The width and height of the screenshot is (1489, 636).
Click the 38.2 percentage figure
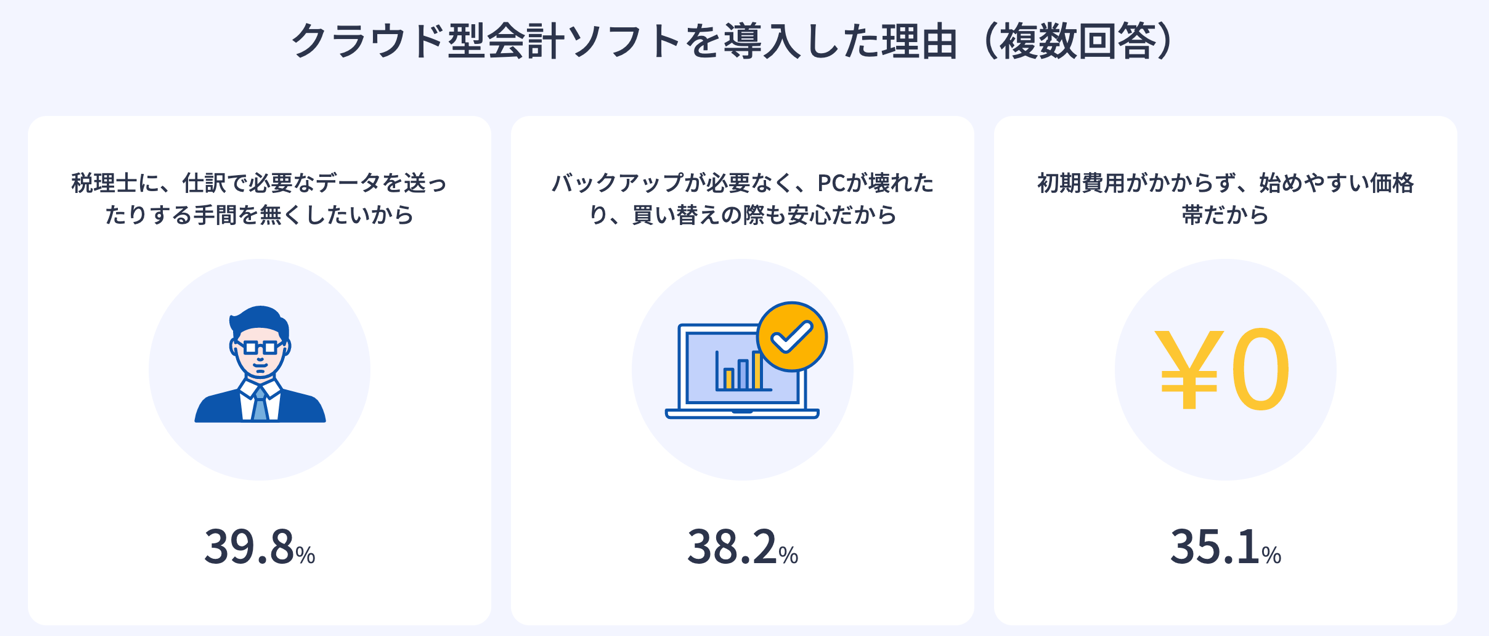tap(733, 547)
